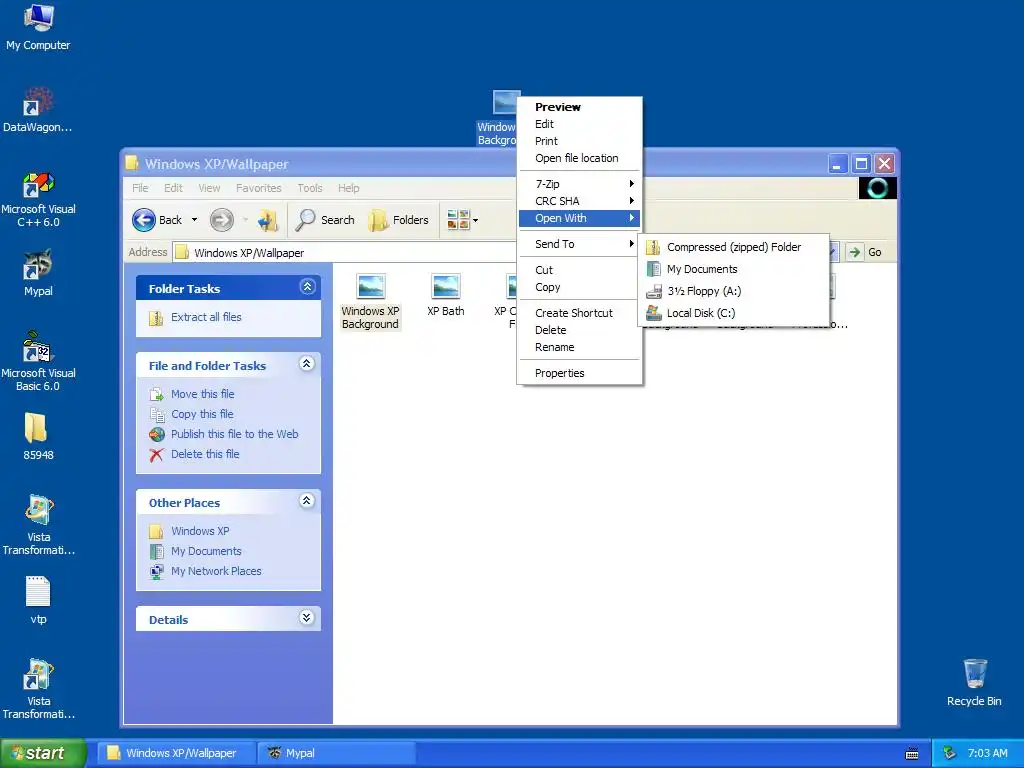Click the 7:03 AM taskbar clock
The image size is (1024, 768).
[x=987, y=753]
